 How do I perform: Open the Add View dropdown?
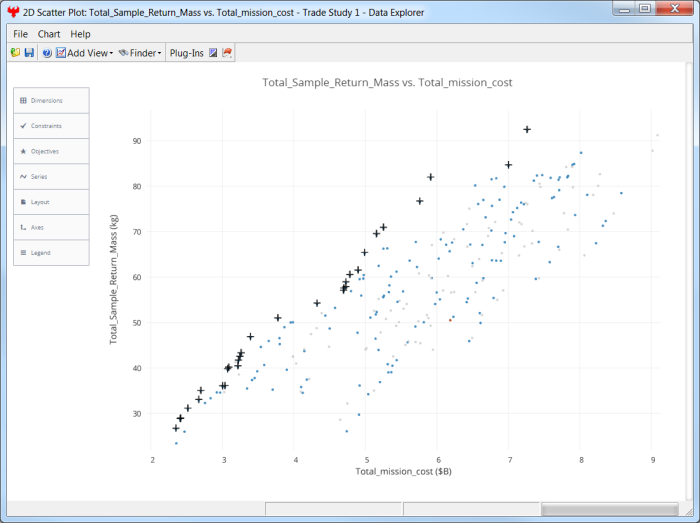point(84,53)
